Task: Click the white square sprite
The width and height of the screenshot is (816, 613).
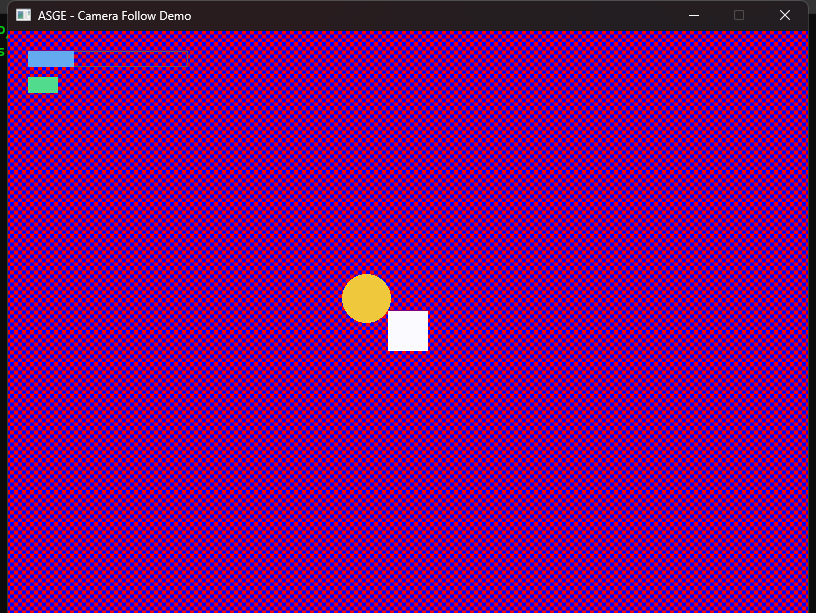Action: [408, 331]
